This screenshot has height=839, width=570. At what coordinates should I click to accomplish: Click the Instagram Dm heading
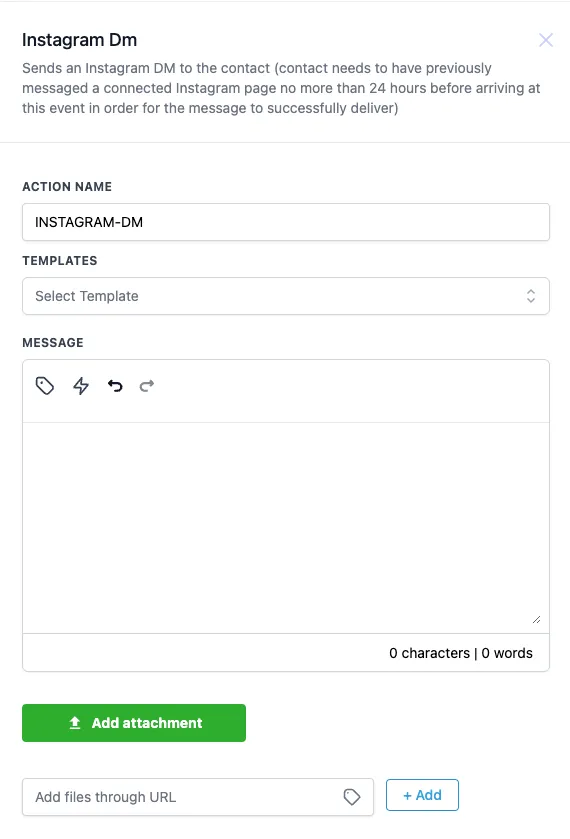tap(79, 40)
